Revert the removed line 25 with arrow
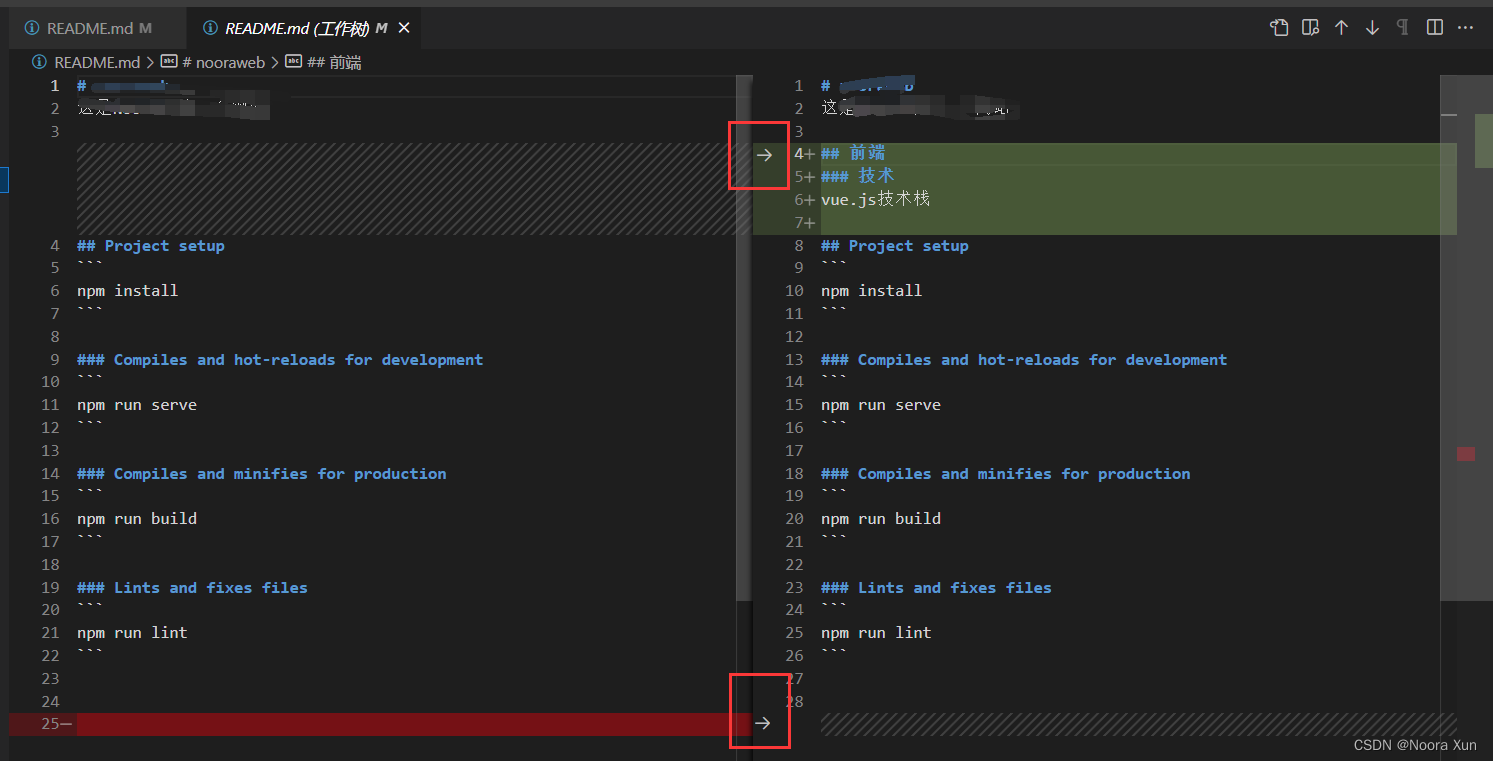 (763, 723)
